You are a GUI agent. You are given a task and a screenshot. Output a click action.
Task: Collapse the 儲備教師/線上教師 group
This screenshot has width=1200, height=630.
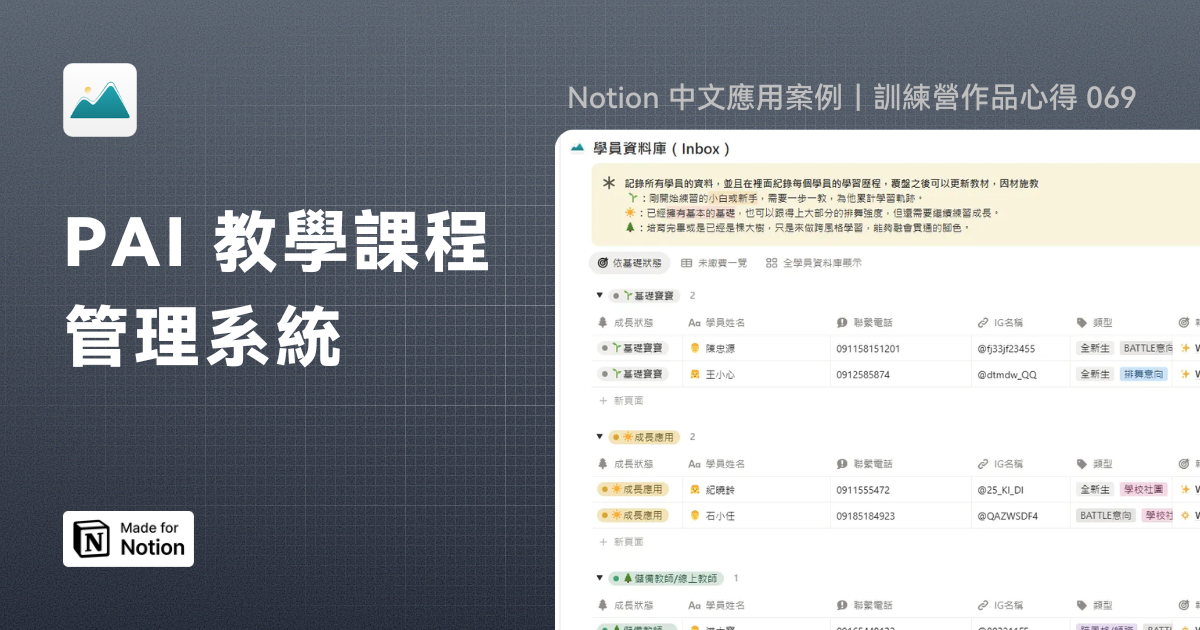pos(599,578)
